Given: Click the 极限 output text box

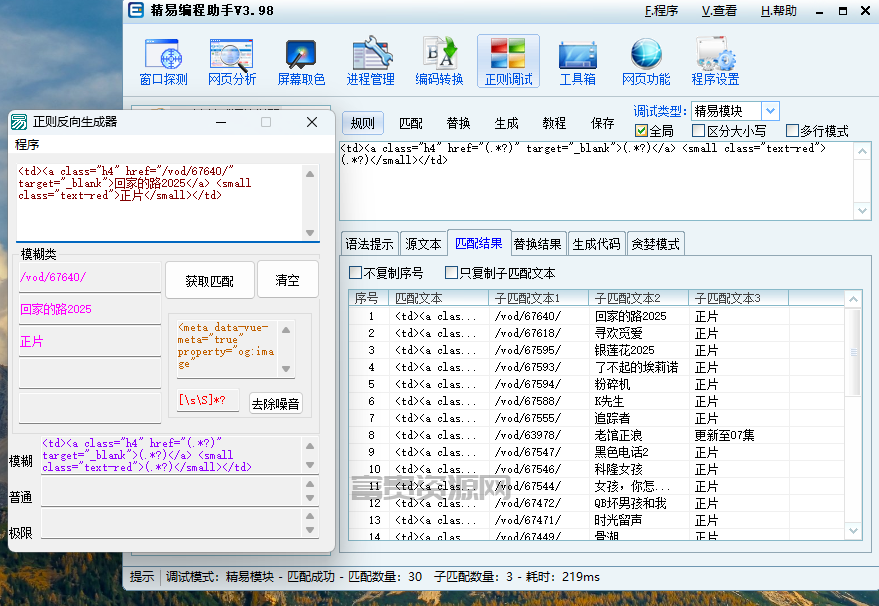Looking at the screenshot, I should click(172, 523).
